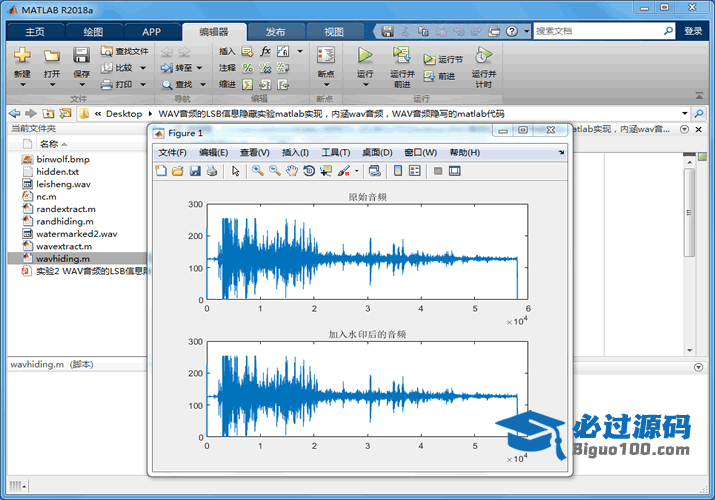Image resolution: width=715 pixels, height=500 pixels.
Task: Click the New (新建) file icon
Action: (22, 55)
